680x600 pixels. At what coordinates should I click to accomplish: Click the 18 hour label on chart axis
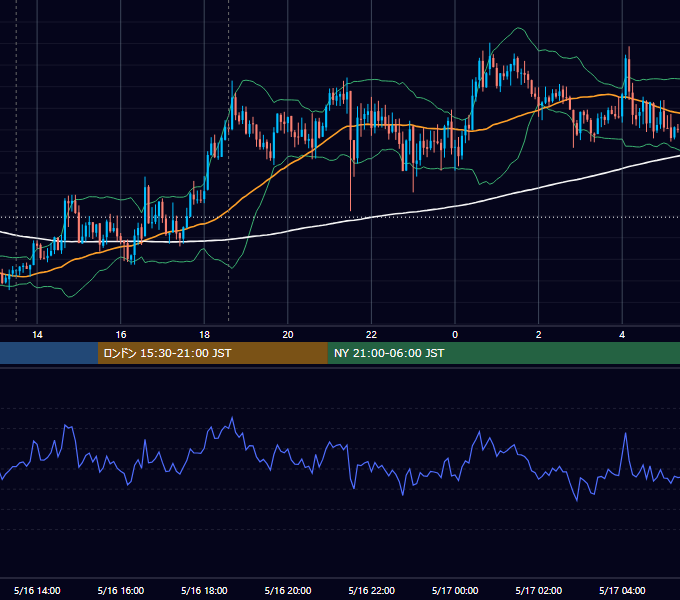coord(204,335)
